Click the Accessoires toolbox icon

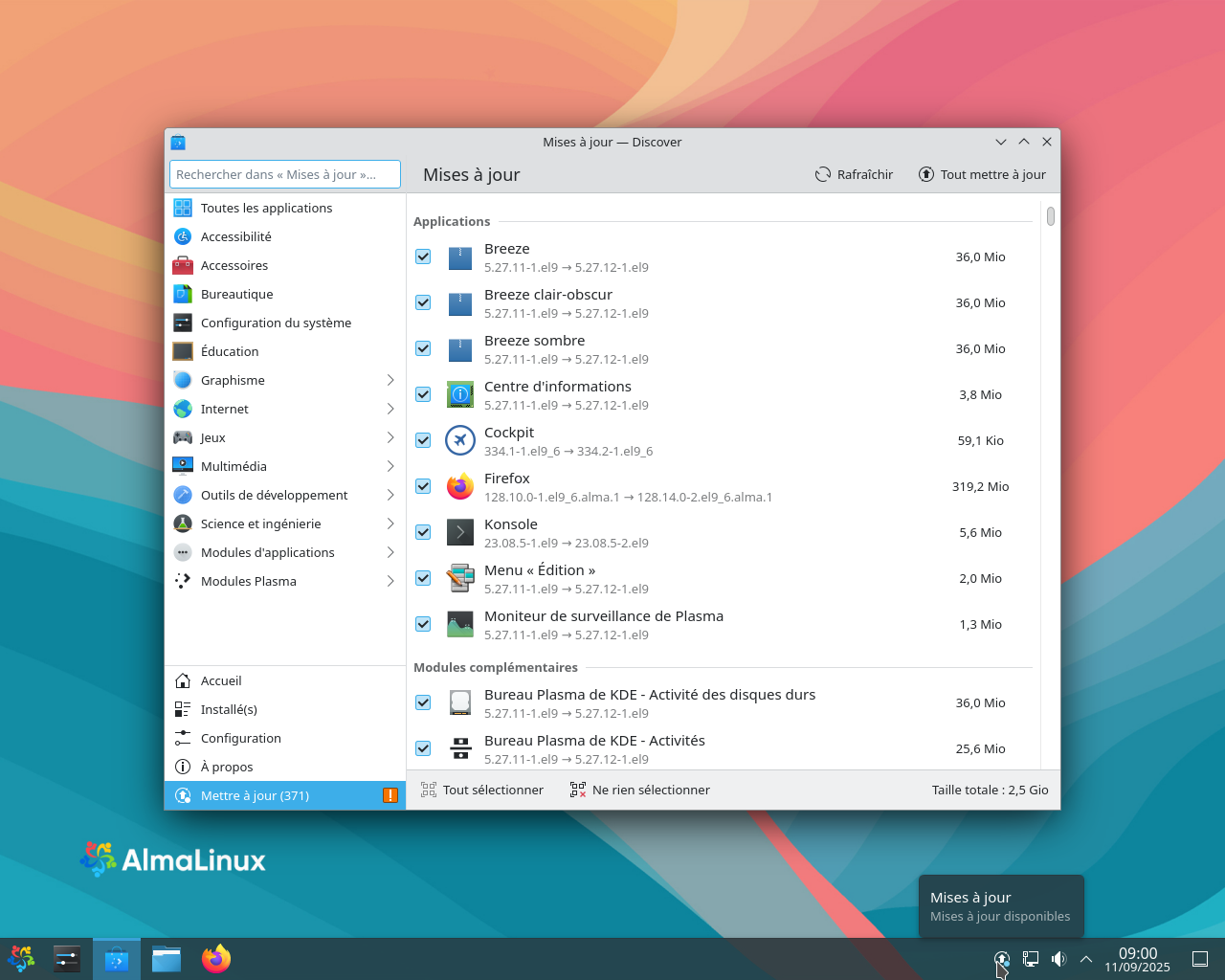(183, 265)
